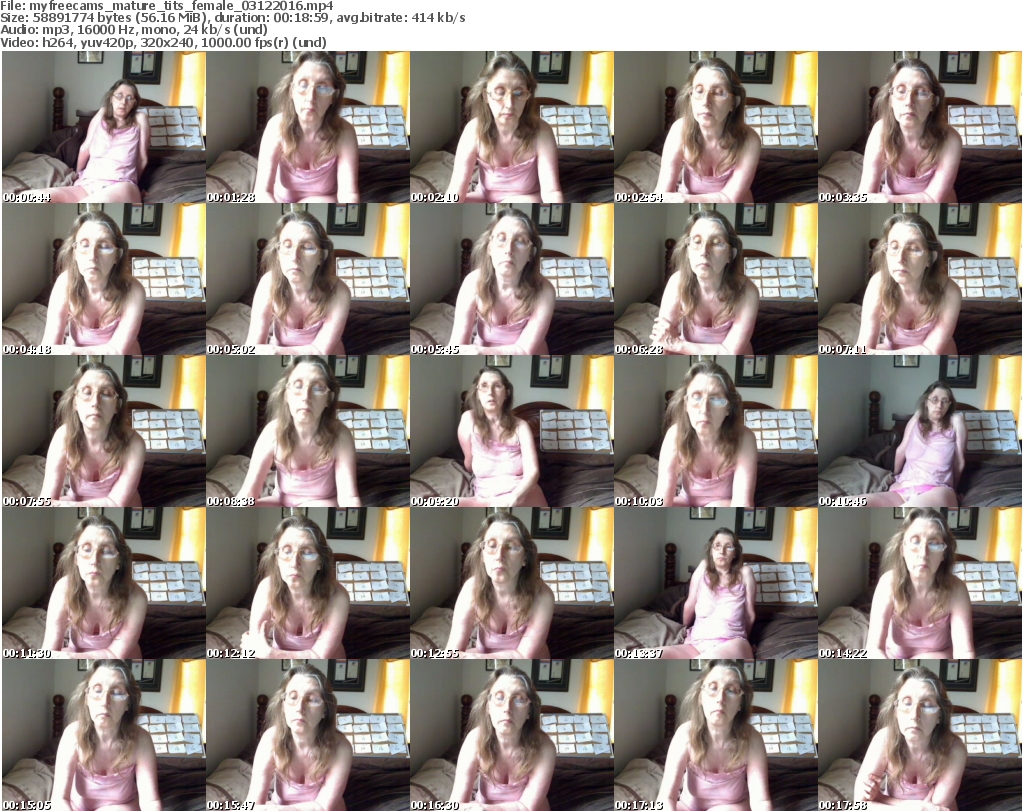Click the Video h264 info line
The height and width of the screenshot is (811, 1024).
point(159,43)
